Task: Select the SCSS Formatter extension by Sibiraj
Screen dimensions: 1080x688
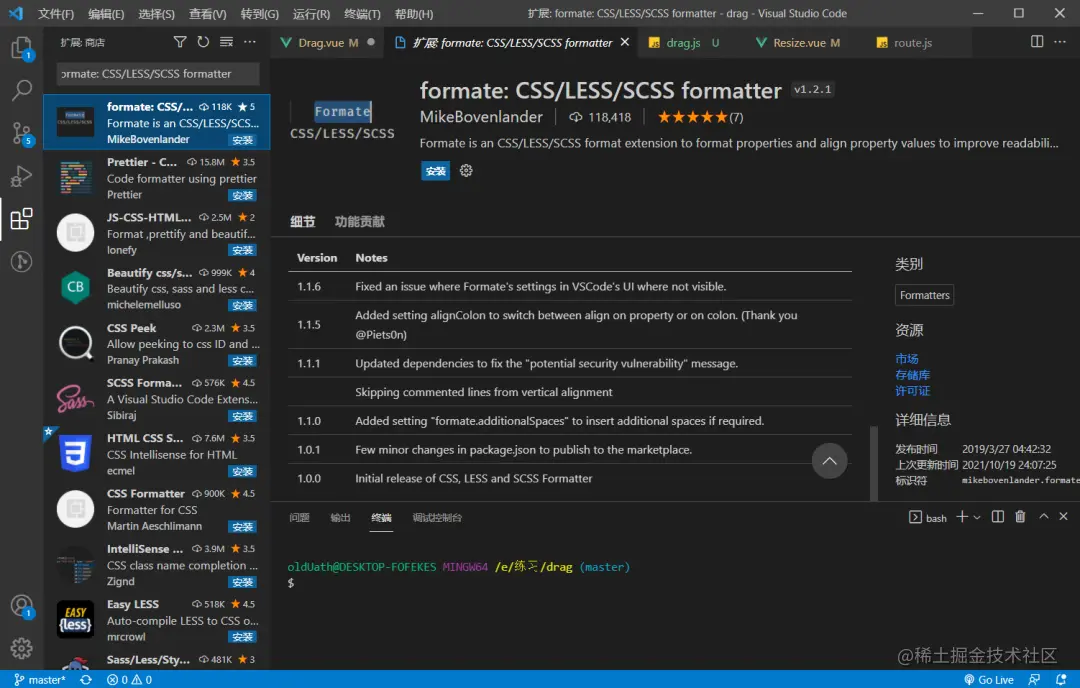Action: tap(157, 399)
